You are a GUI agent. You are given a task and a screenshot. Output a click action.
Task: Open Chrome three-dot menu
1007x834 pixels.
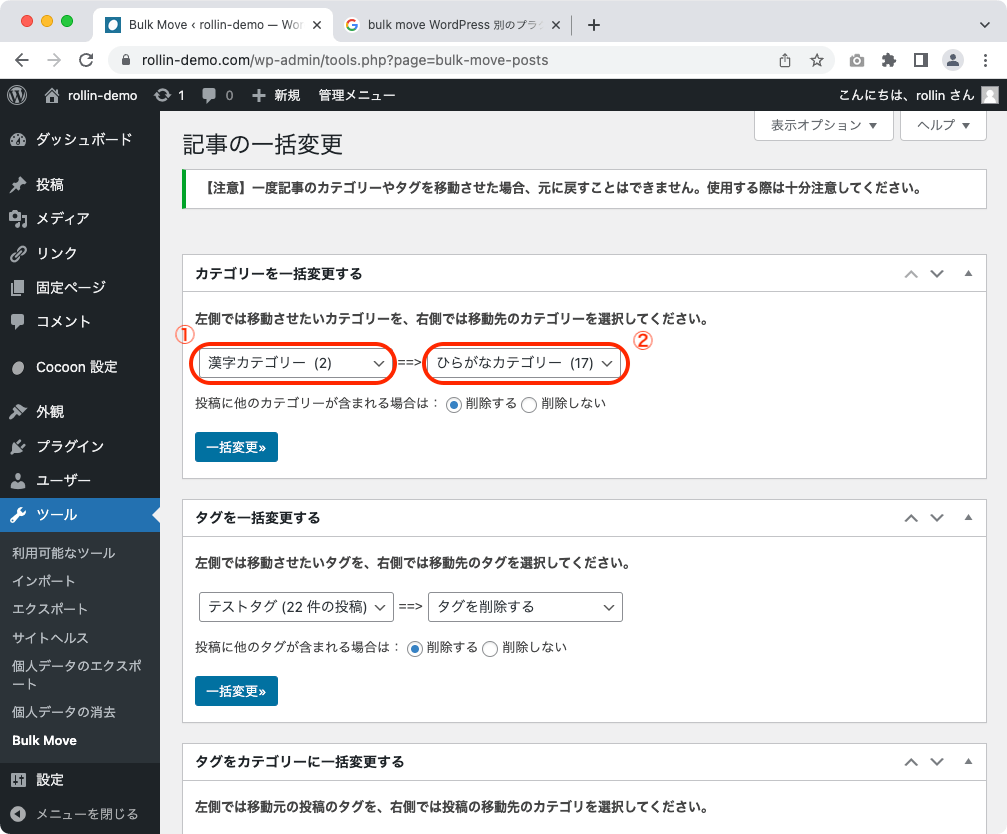tap(985, 60)
